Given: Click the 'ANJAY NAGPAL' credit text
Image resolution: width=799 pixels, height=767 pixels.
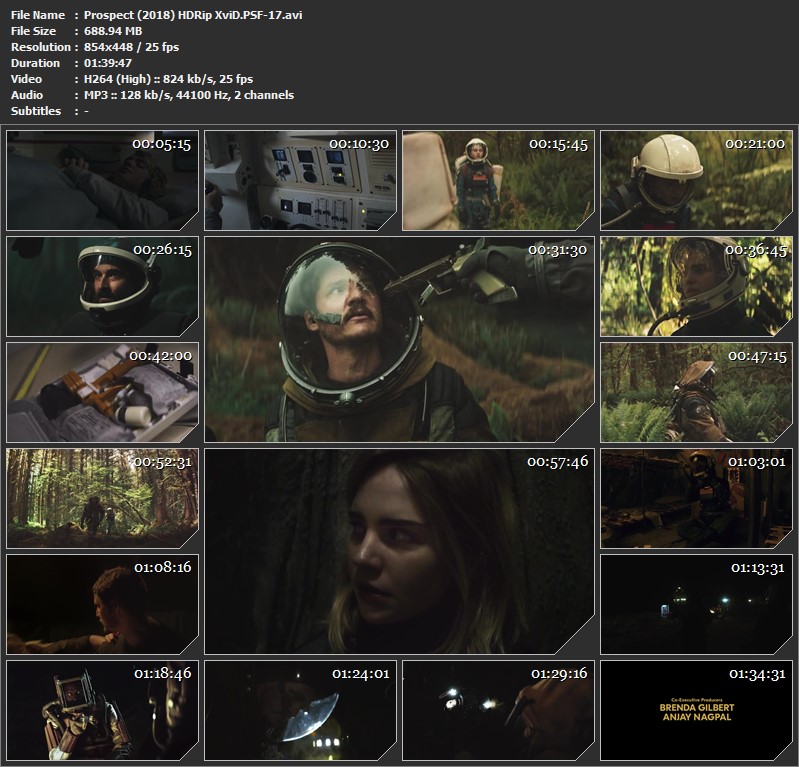Looking at the screenshot, I should [697, 717].
